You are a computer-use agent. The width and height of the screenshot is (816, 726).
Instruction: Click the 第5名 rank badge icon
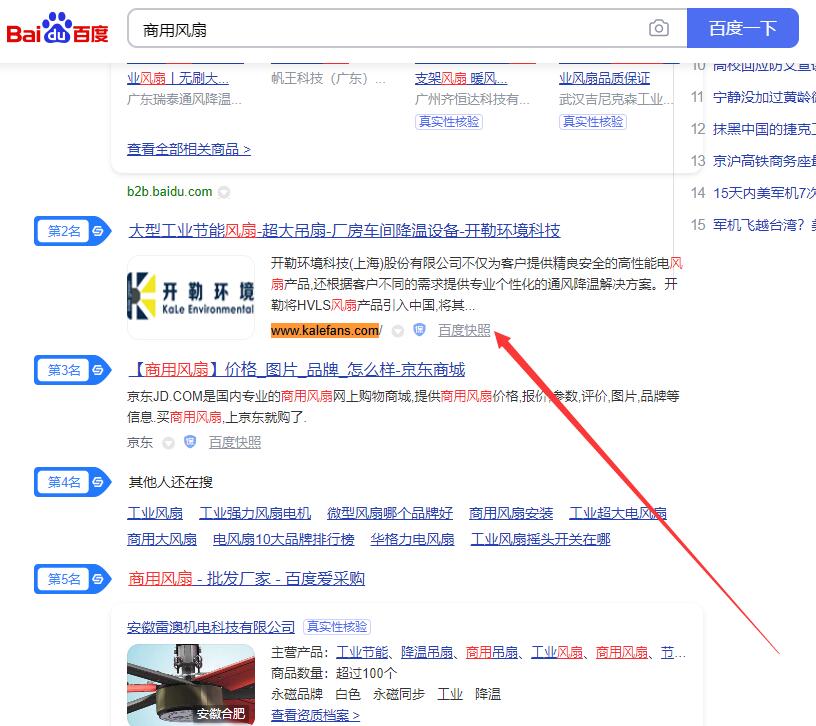(x=72, y=579)
